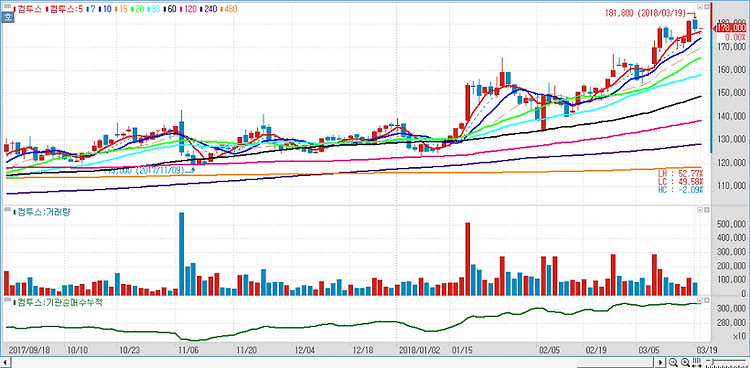Screen dimensions: 750x368
Task: Click the red current price tag
Action: pyautogui.click(x=730, y=29)
